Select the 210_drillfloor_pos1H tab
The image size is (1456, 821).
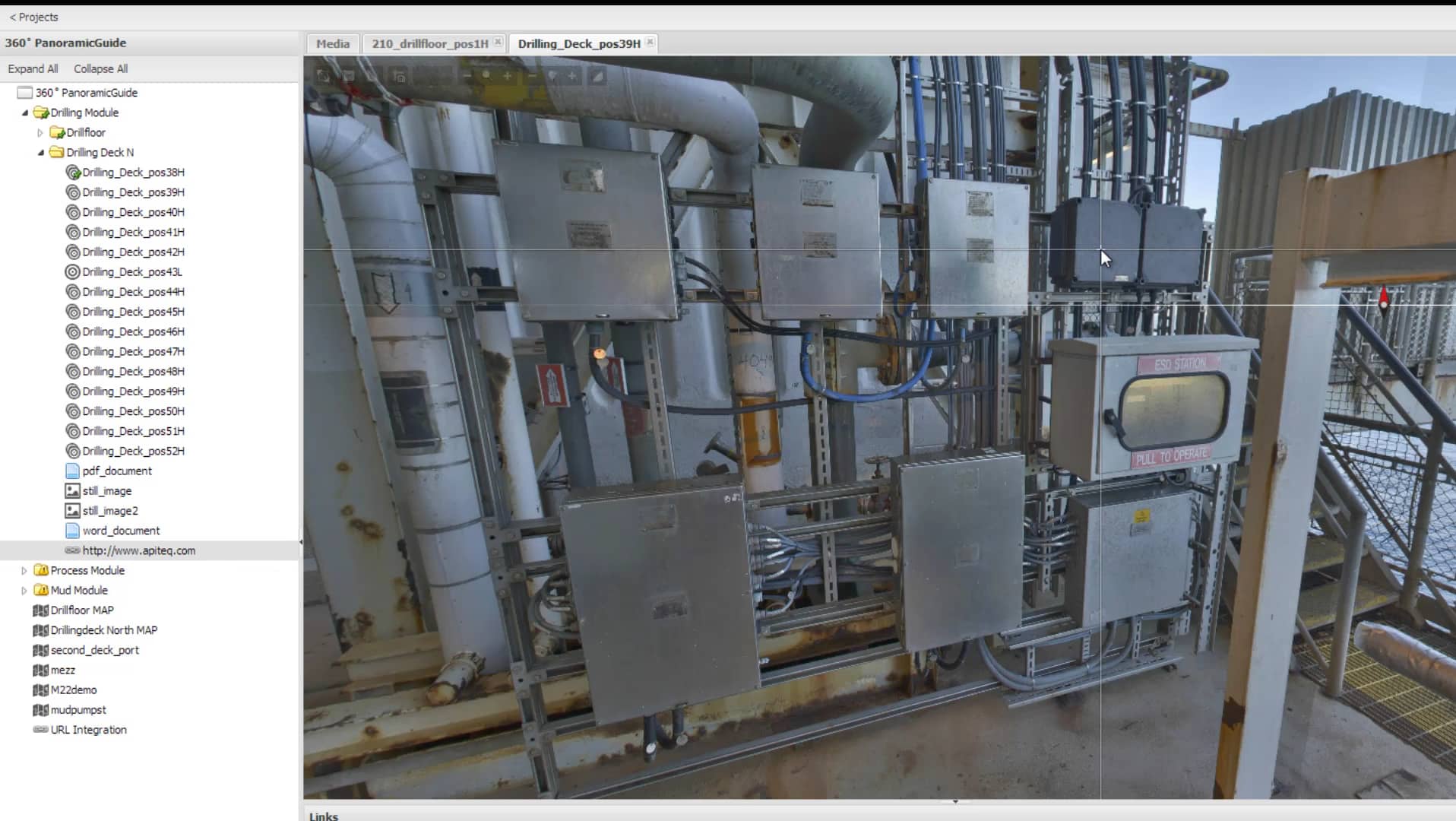429,43
